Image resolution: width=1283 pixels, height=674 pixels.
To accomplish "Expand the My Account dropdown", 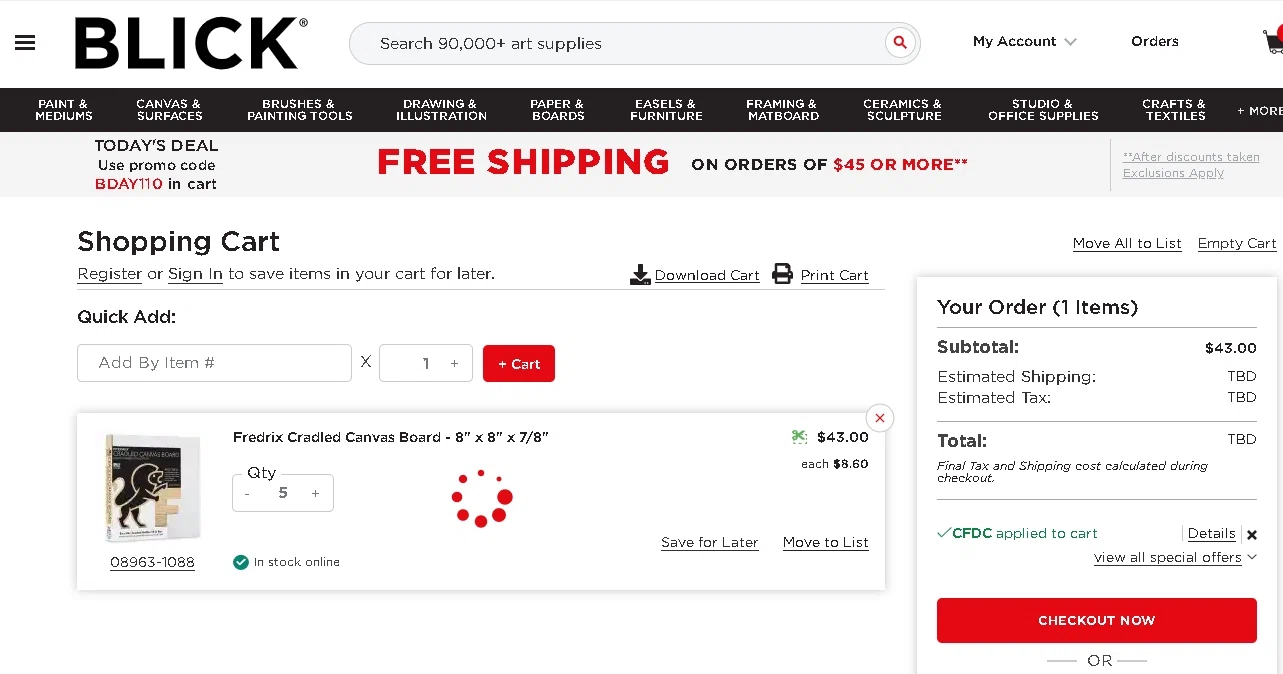I will click(x=1024, y=42).
